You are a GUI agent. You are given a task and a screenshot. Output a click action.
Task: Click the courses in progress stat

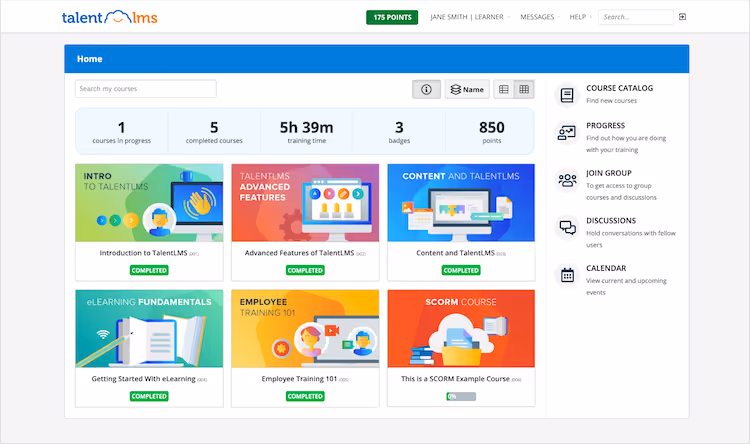pos(121,132)
